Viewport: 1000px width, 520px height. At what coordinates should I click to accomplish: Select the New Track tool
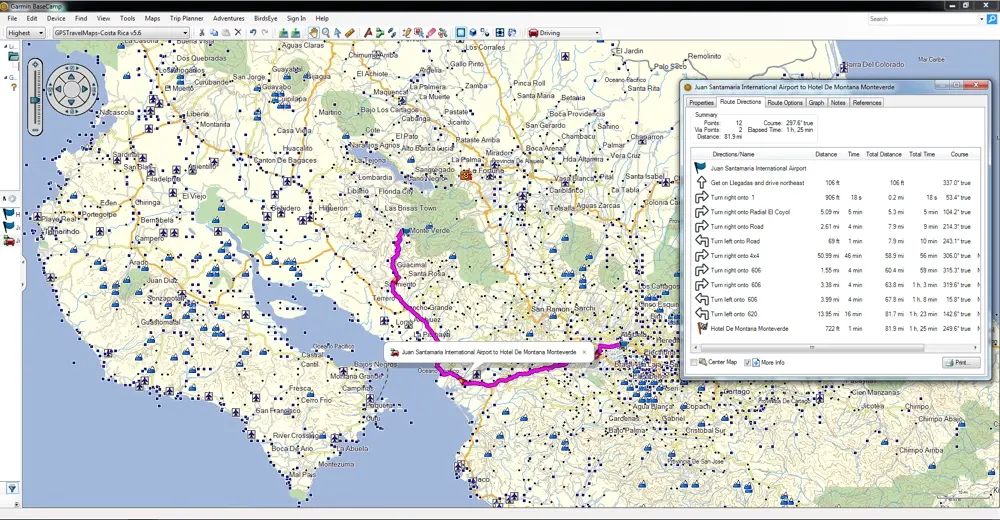[392, 33]
